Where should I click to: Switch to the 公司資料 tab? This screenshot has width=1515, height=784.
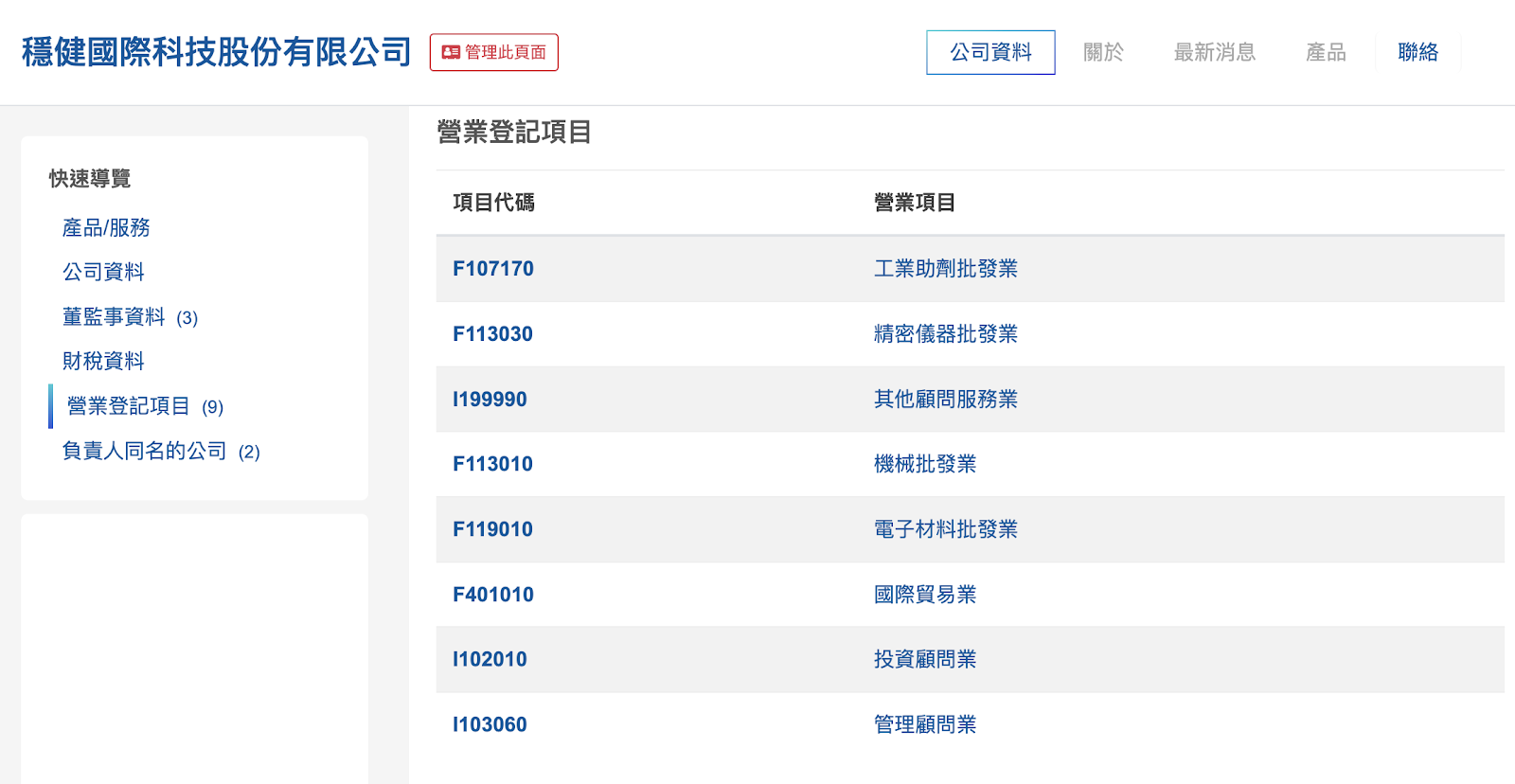point(990,52)
